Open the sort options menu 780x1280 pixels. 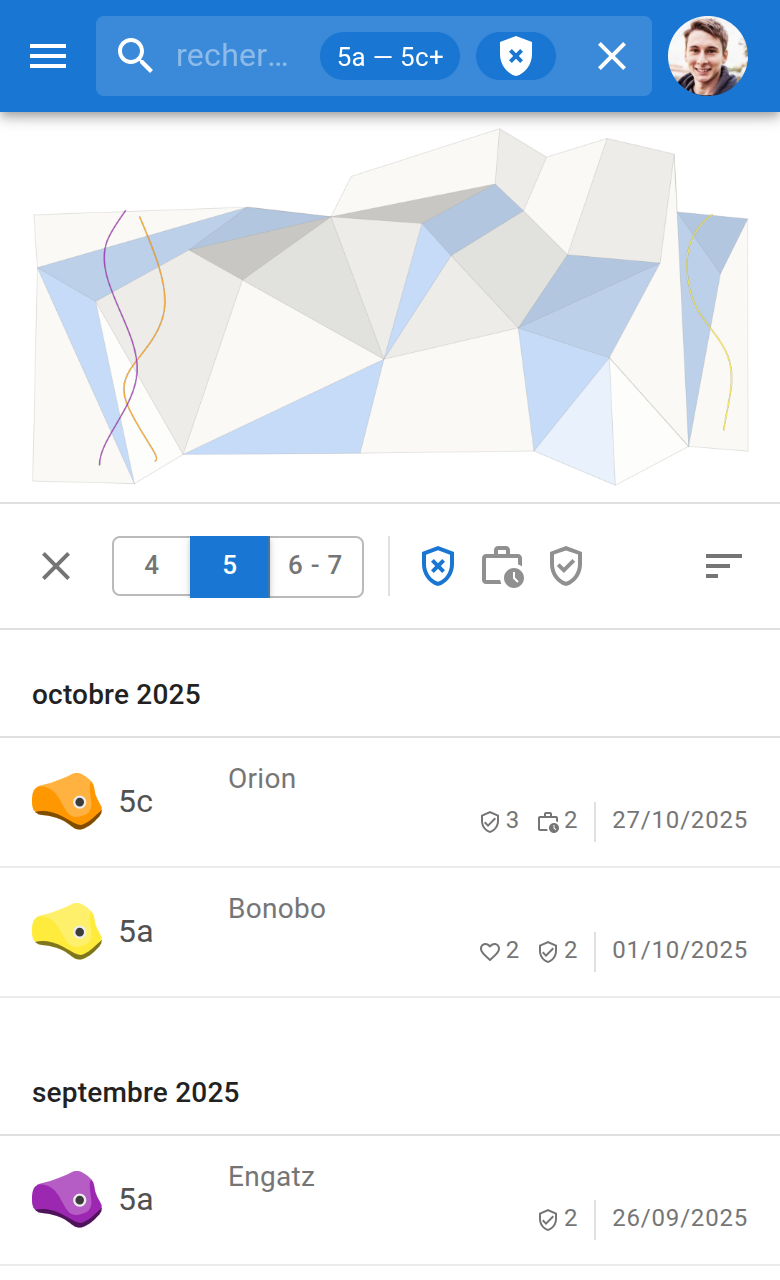click(723, 566)
